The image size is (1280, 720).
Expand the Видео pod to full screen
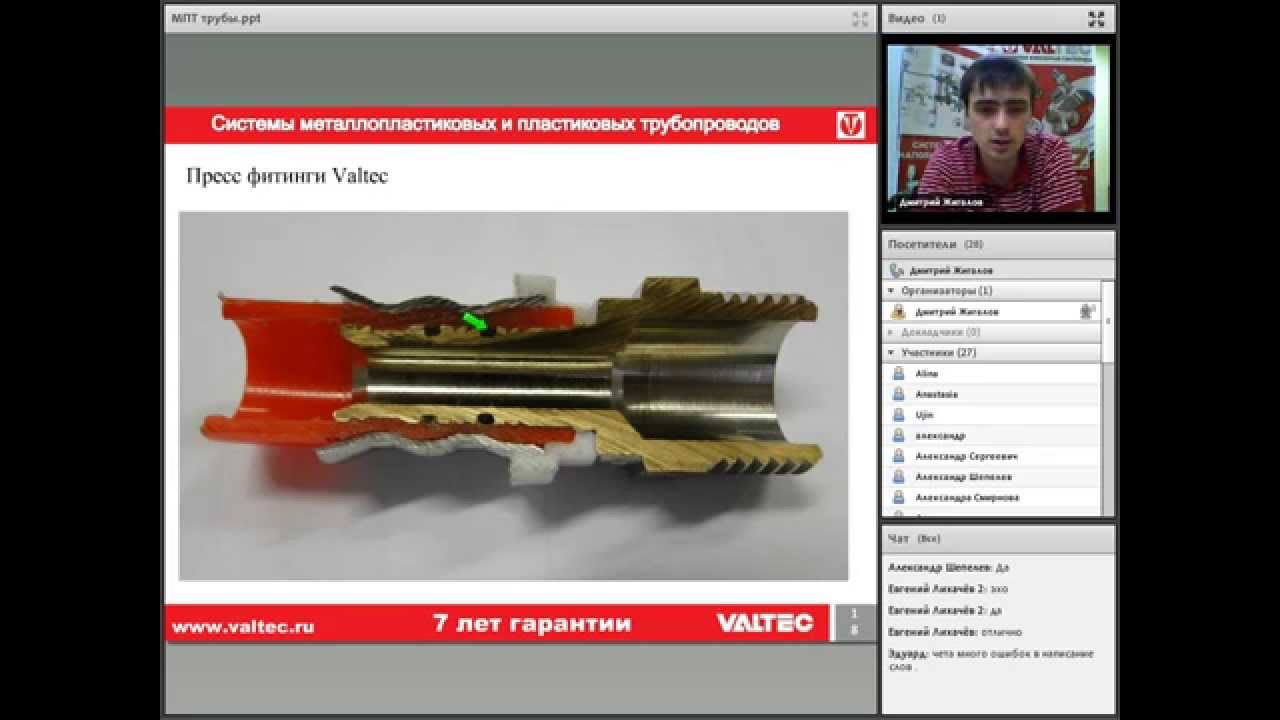[x=1096, y=18]
